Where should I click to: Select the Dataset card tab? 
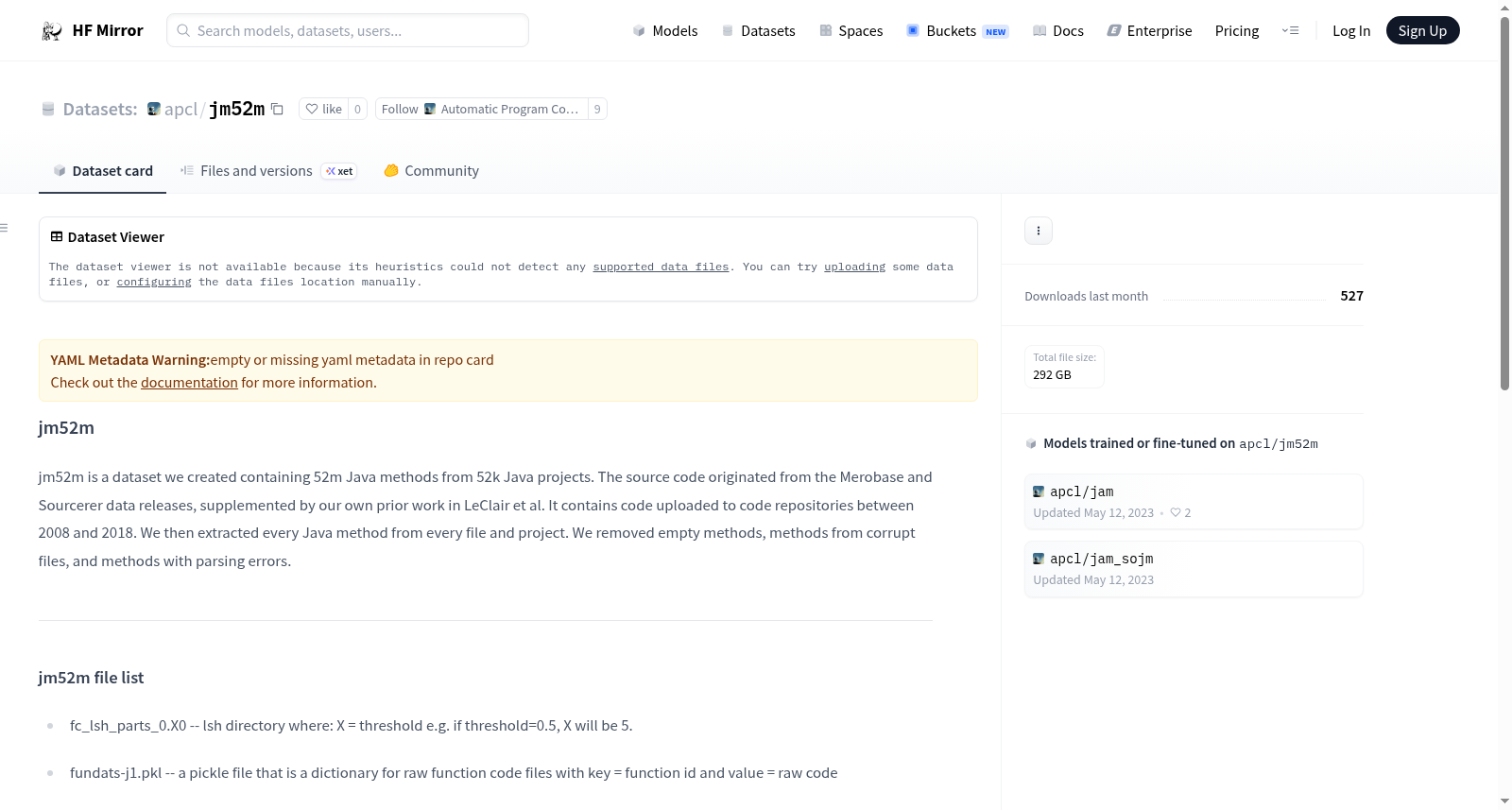tap(103, 171)
